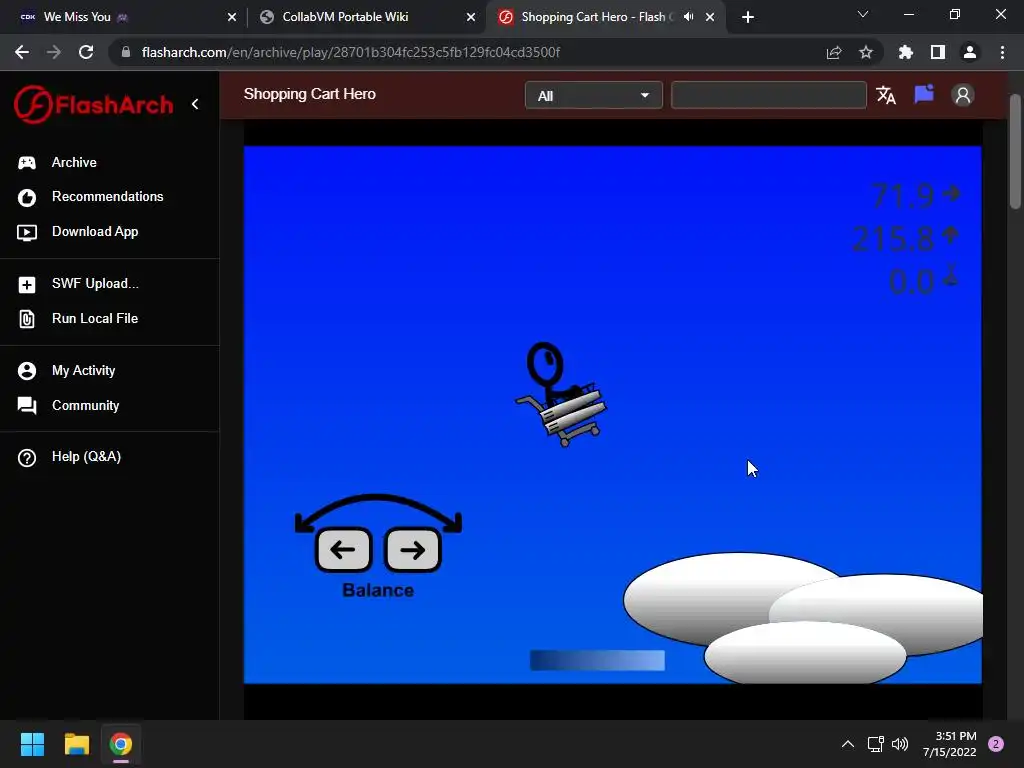1024x768 pixels.
Task: Open the Archive menu item
Action: tap(74, 163)
